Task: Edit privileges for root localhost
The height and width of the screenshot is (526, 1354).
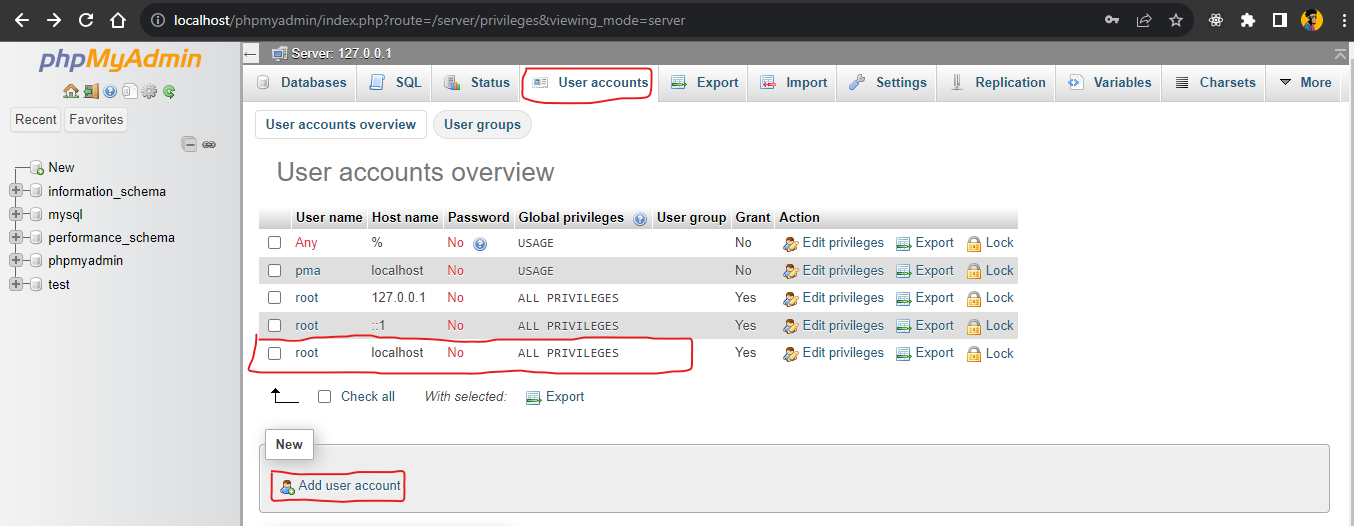Action: [x=834, y=353]
